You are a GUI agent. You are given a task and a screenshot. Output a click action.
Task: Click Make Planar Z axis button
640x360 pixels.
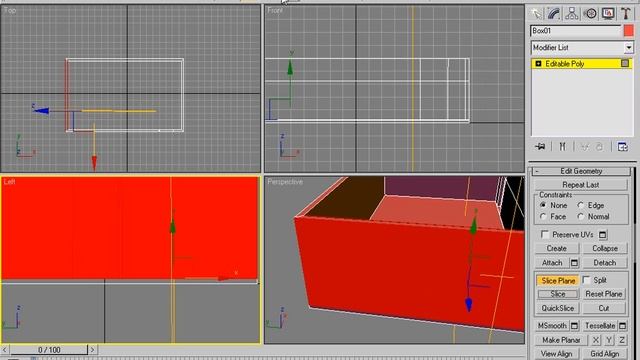[622, 340]
